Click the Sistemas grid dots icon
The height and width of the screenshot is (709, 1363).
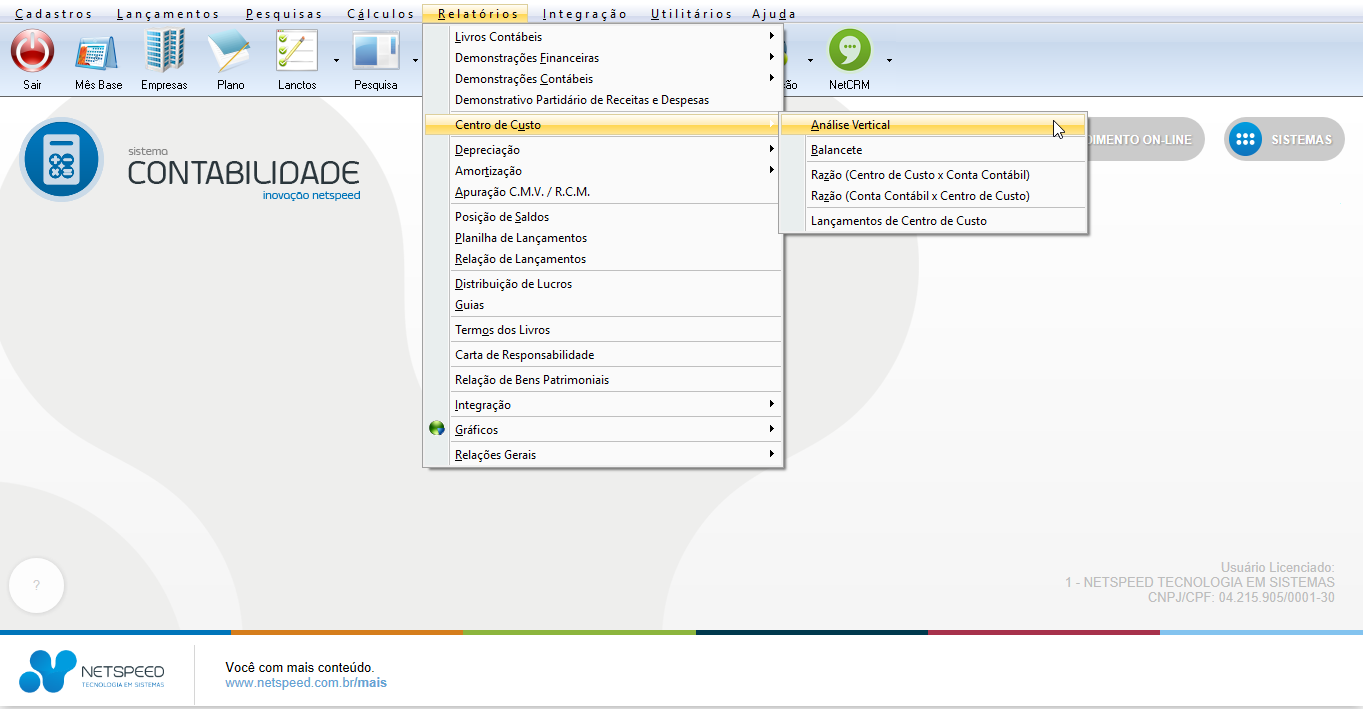[1246, 140]
